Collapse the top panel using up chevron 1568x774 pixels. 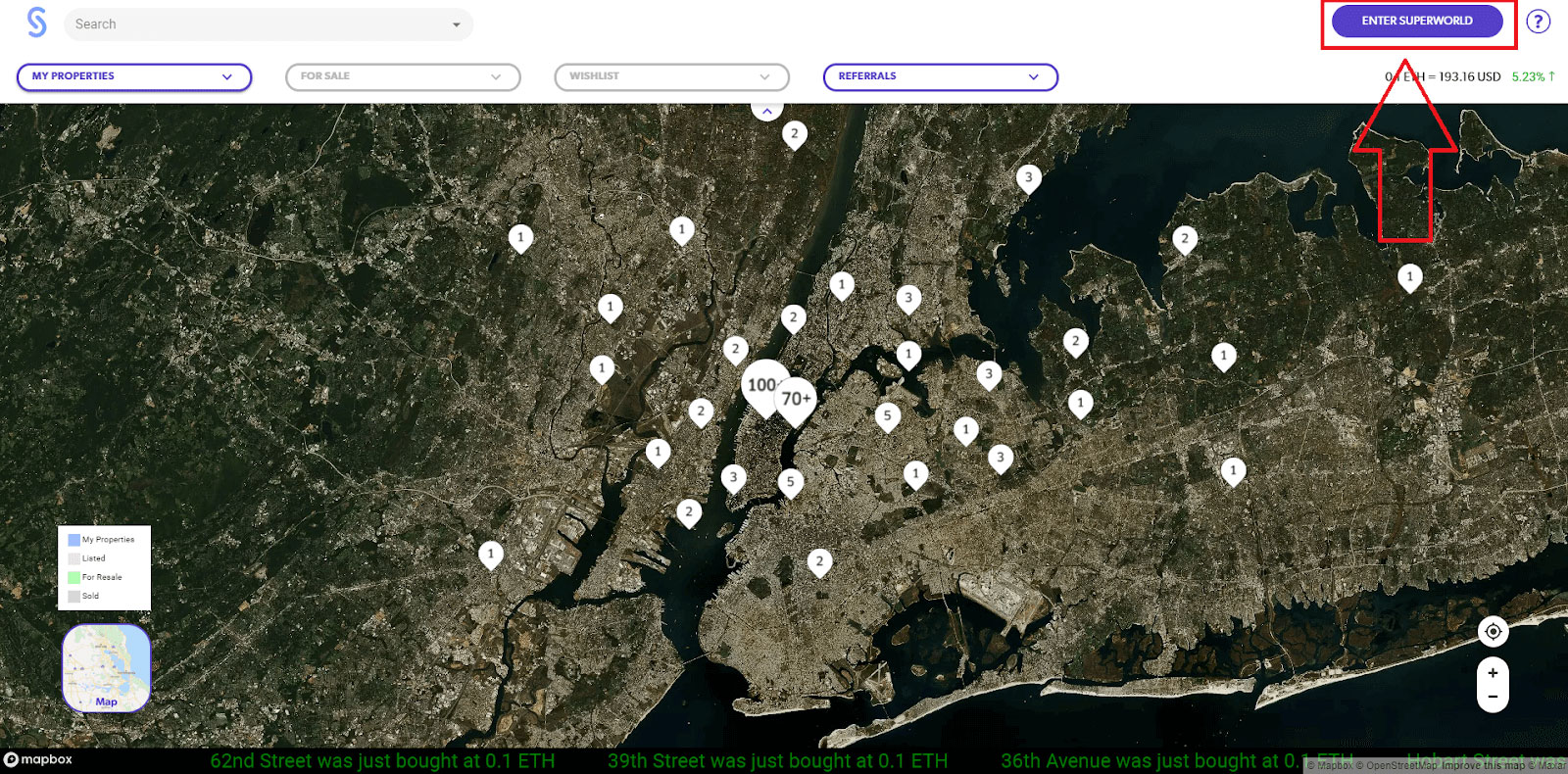pos(766,111)
